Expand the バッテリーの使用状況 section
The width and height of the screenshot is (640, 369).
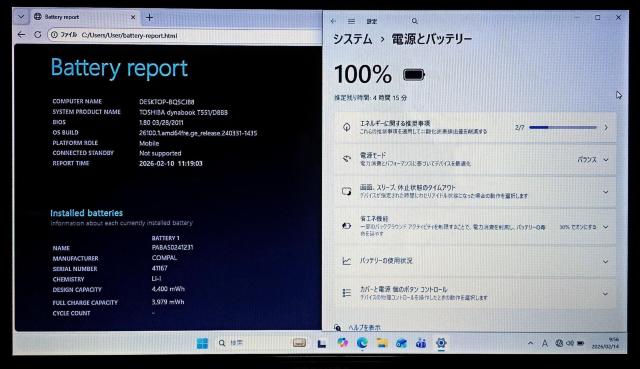tap(475, 261)
